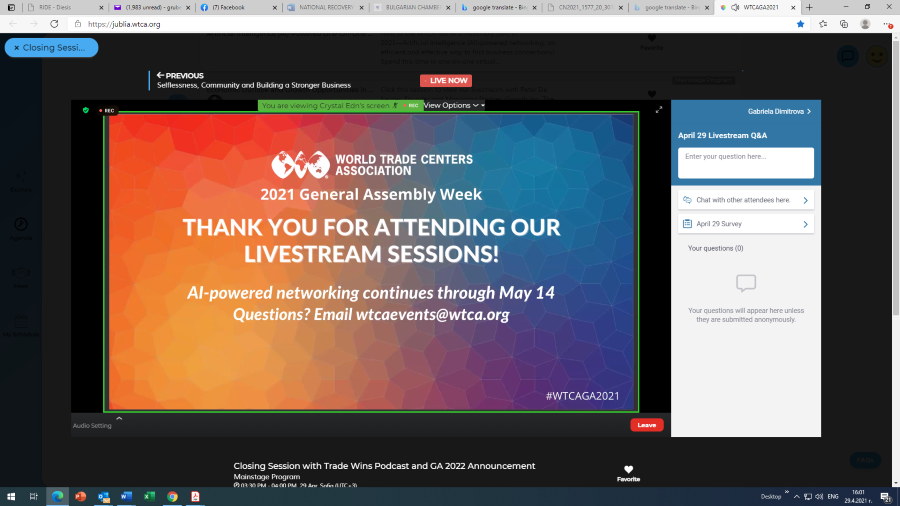The height and width of the screenshot is (506, 900).
Task: Open the favorites list icon
Action: pos(823,24)
